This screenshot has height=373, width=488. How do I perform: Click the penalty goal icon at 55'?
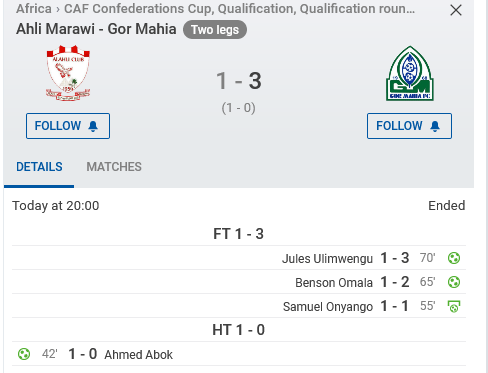tap(454, 306)
